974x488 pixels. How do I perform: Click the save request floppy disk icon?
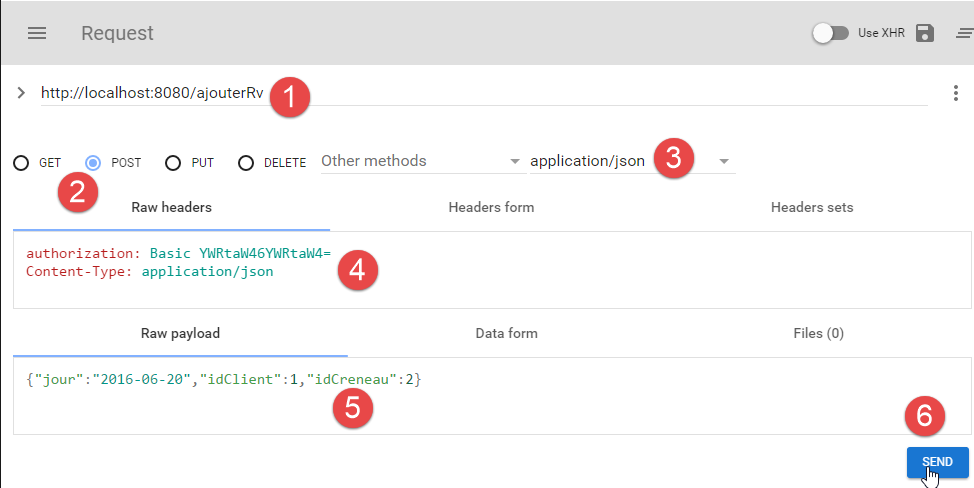tap(925, 33)
